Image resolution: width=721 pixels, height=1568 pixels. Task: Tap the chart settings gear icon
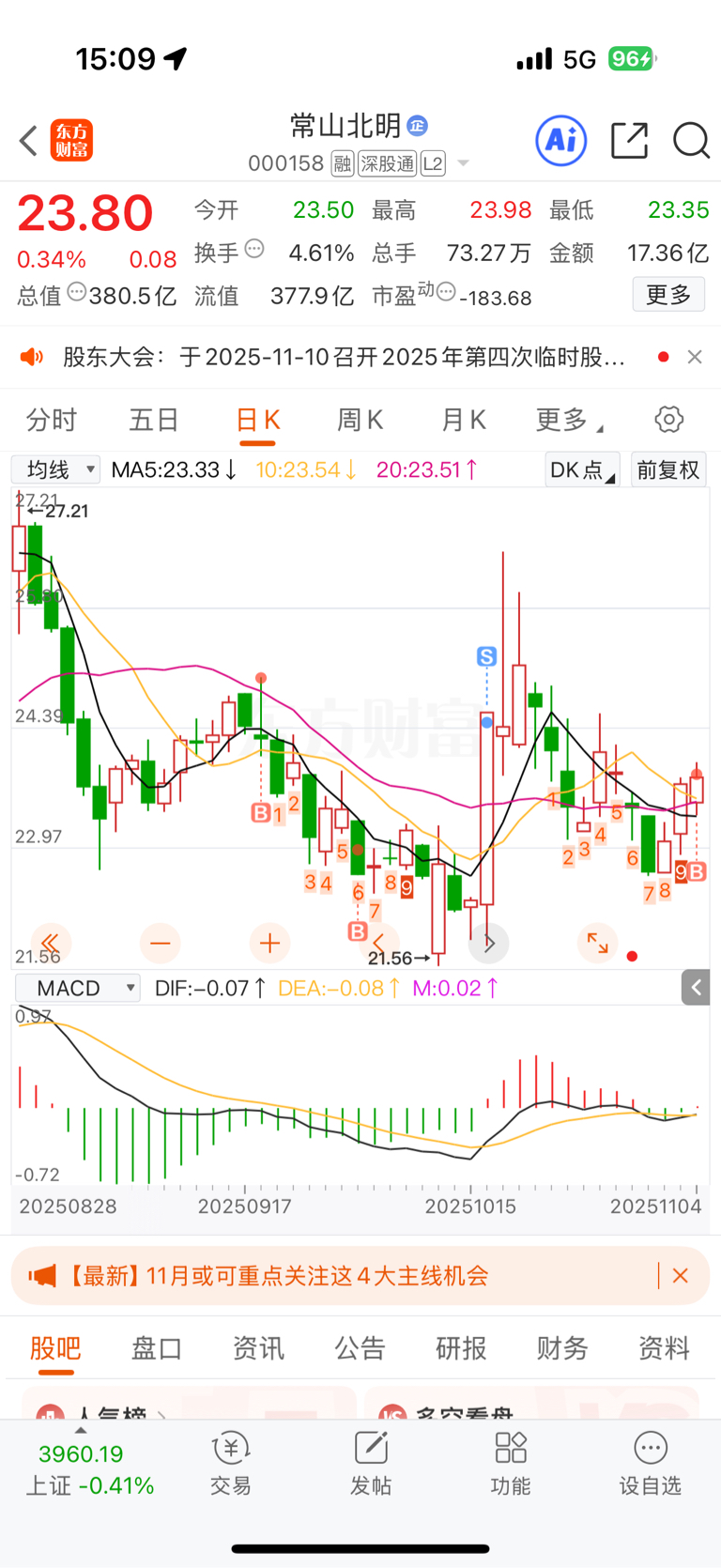pos(669,420)
